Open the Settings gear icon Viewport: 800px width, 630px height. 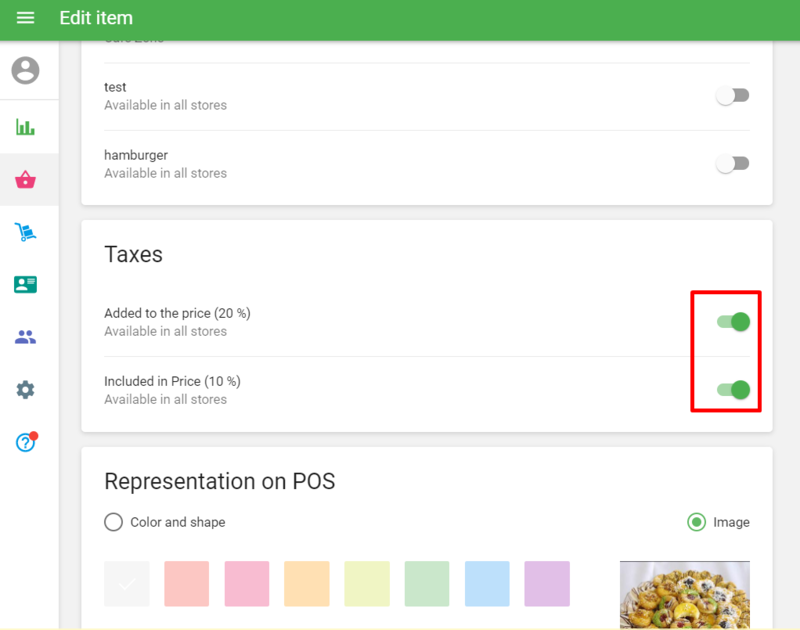(26, 390)
